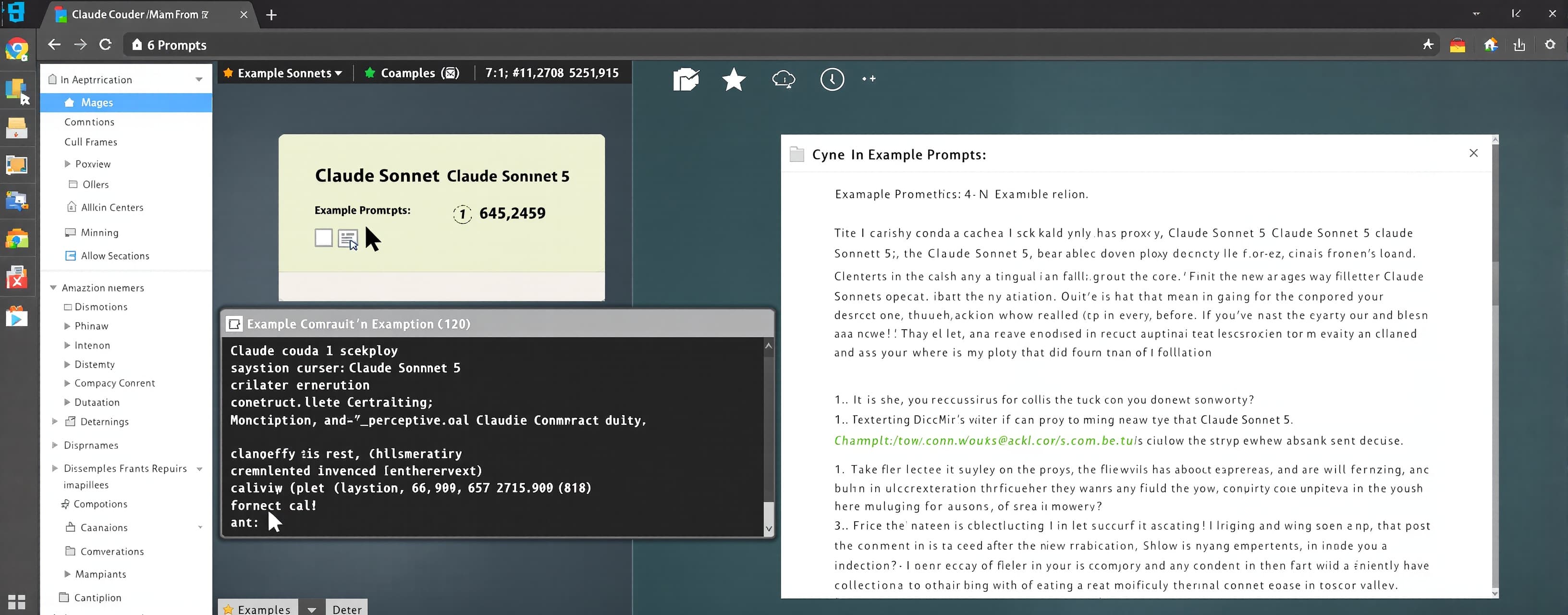Open the clock history icon
The height and width of the screenshot is (615, 1568).
click(832, 79)
